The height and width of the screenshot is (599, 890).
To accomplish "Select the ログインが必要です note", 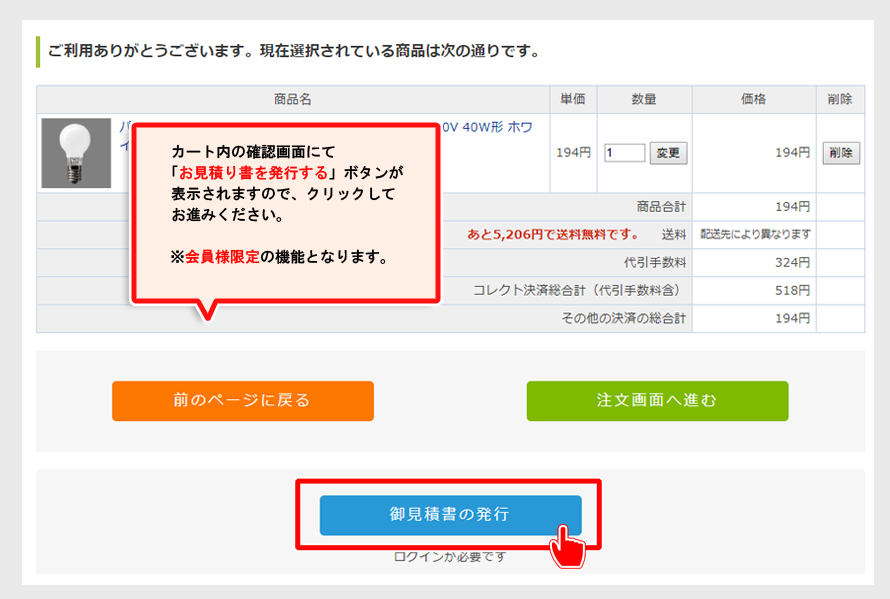I will click(450, 557).
